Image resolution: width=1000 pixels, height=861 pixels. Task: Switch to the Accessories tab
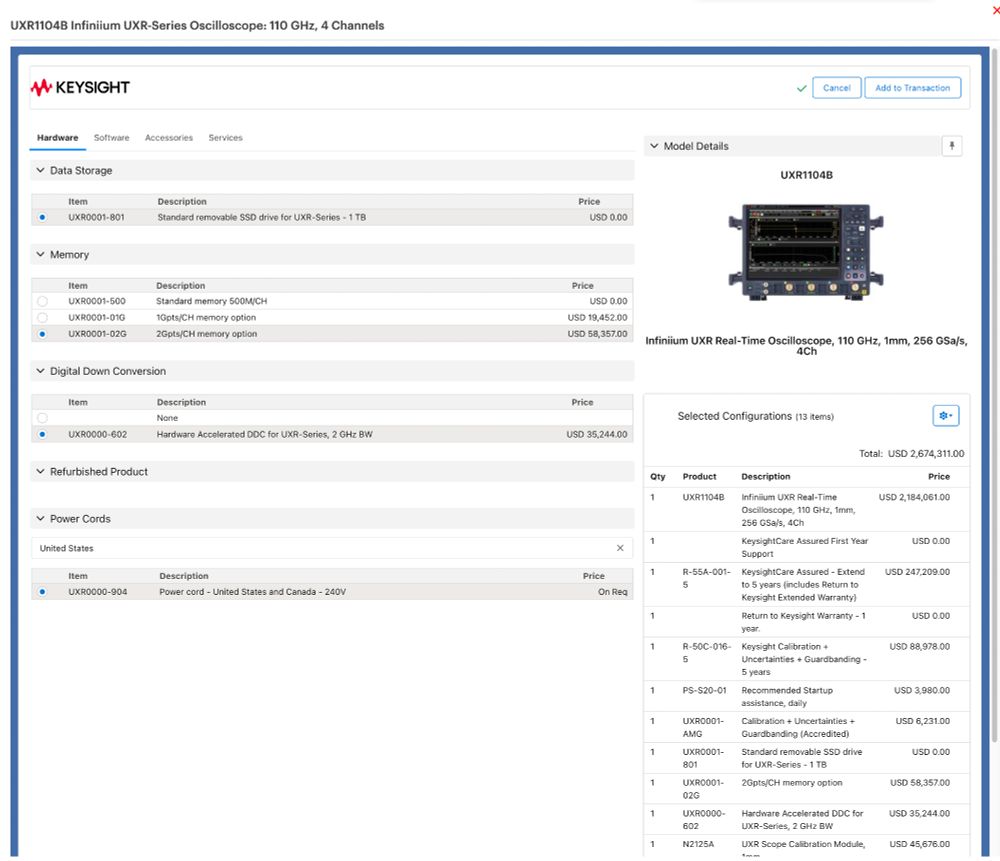pyautogui.click(x=169, y=138)
